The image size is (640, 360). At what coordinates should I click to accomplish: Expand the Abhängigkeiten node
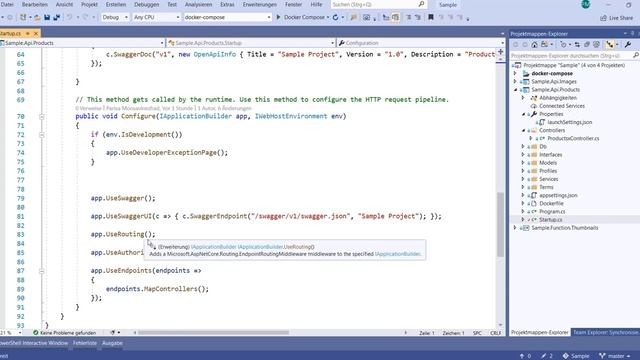[523, 98]
